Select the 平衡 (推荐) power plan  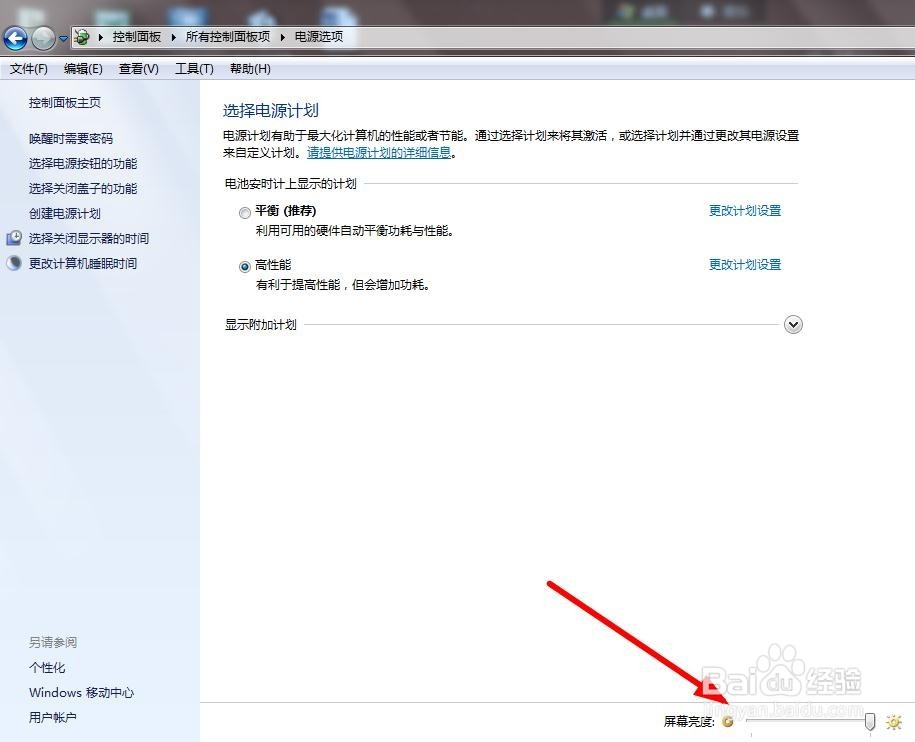click(244, 212)
